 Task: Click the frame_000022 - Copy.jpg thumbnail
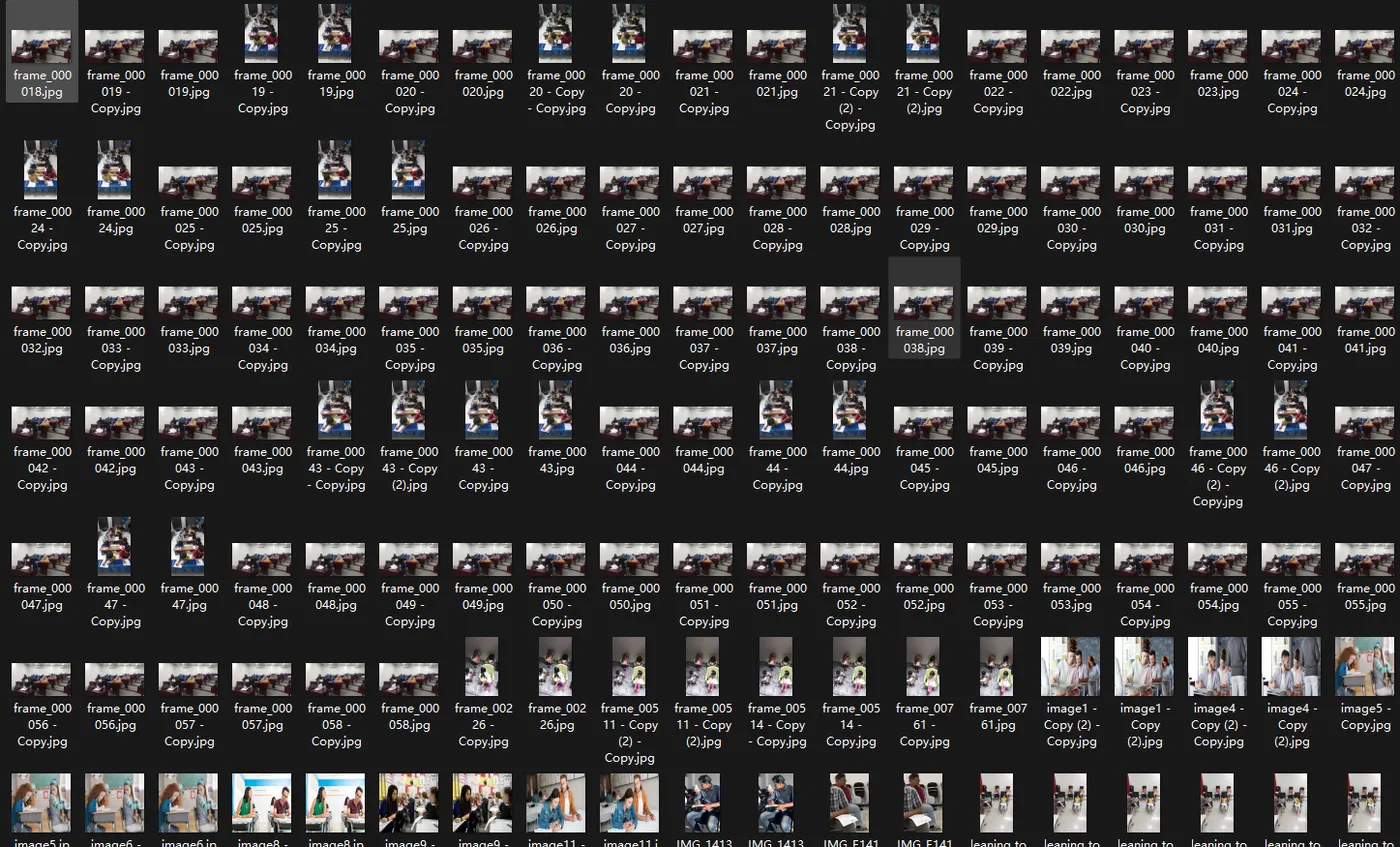pos(997,47)
